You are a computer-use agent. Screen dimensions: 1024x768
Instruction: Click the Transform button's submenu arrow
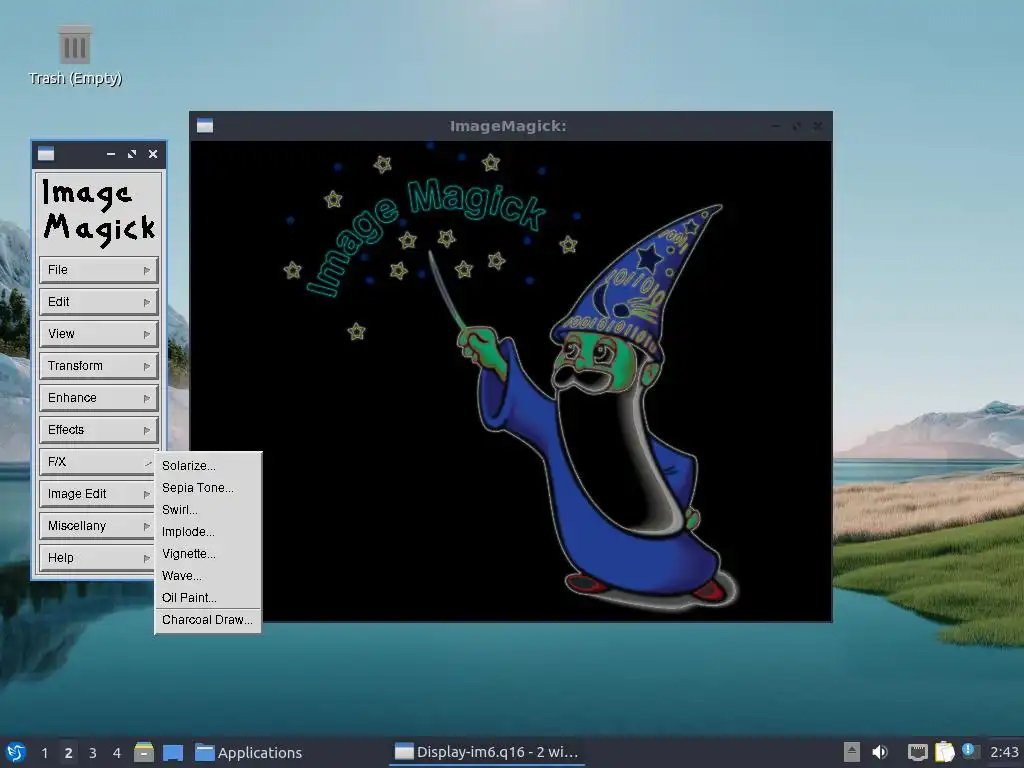147,366
